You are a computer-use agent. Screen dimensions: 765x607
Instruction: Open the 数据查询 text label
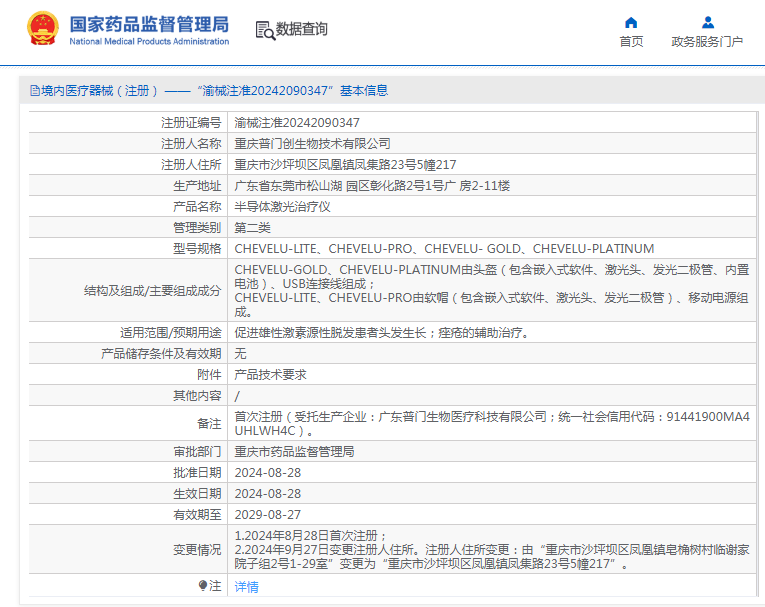pos(302,30)
